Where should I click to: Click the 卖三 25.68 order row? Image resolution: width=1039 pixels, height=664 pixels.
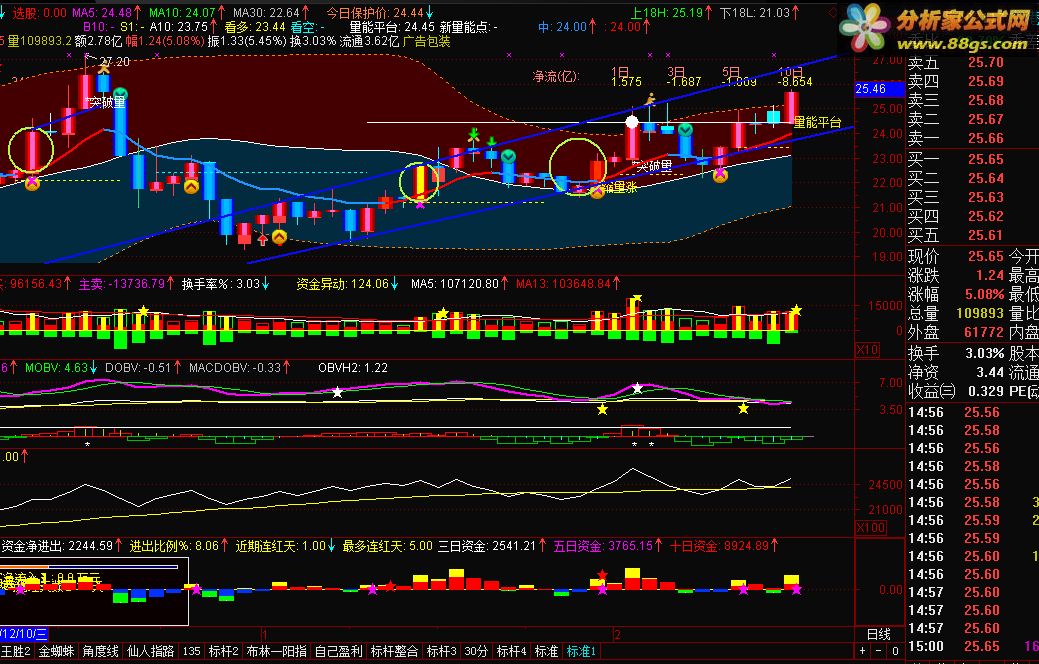tap(956, 100)
